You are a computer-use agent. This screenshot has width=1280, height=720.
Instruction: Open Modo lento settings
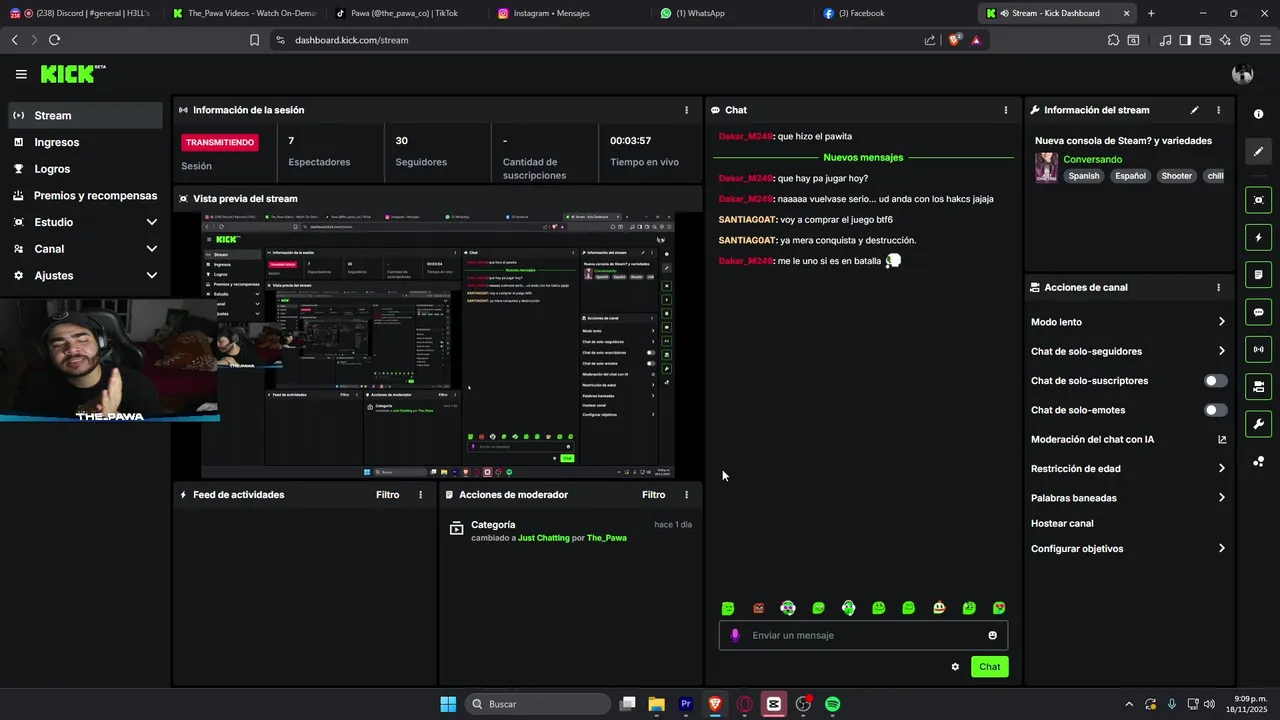1128,322
